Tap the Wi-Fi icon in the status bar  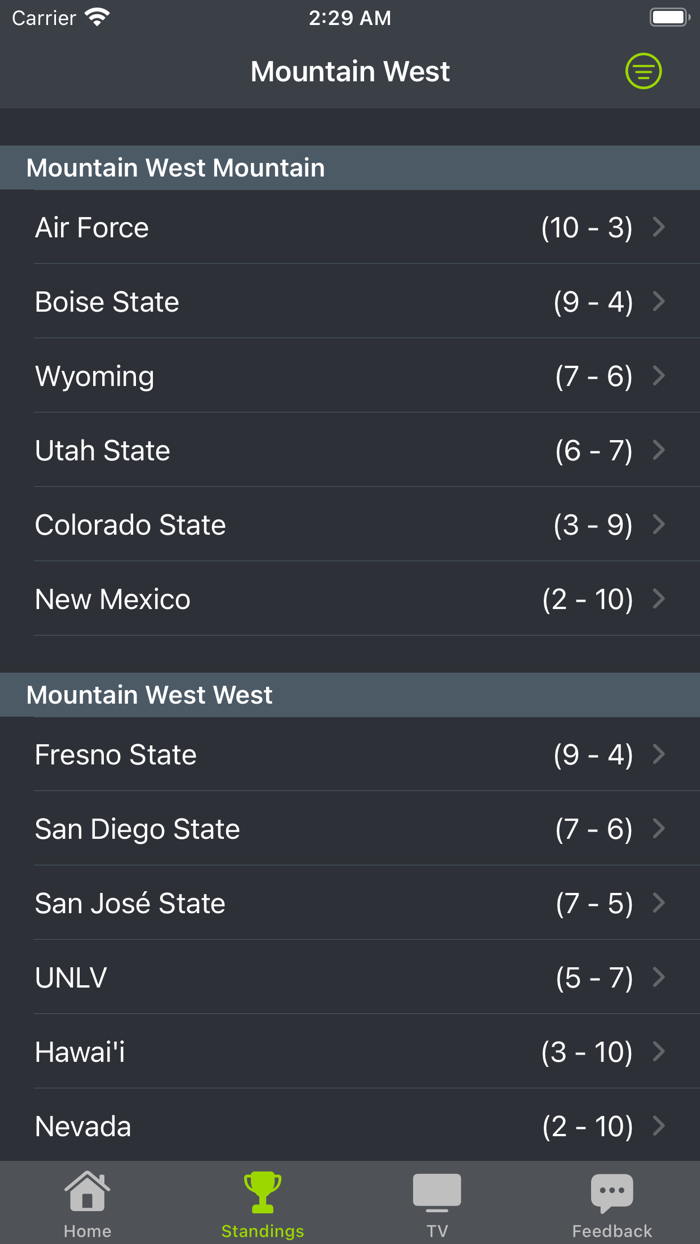coord(95,16)
